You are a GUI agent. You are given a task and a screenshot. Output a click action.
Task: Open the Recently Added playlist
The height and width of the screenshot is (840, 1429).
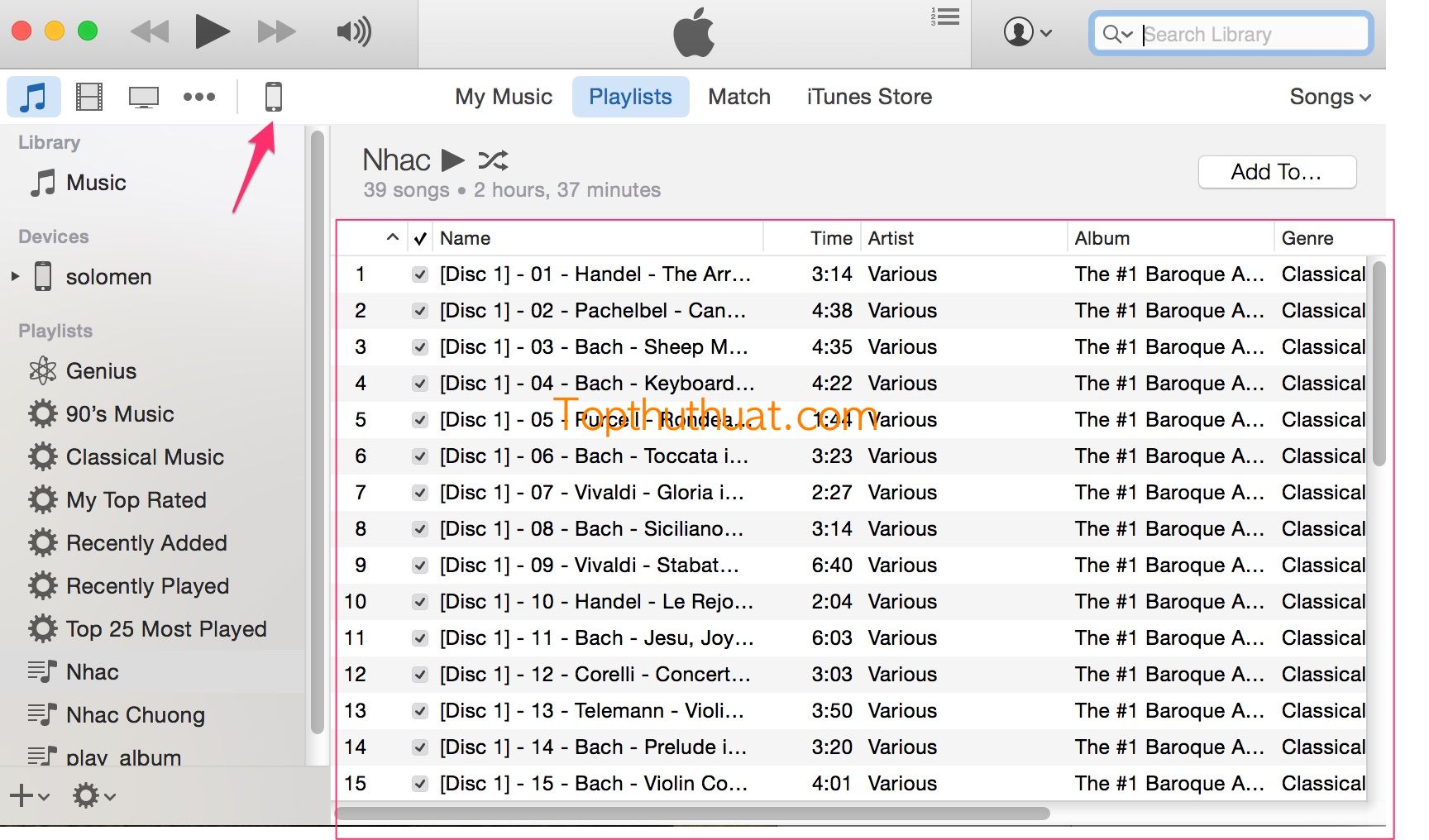pyautogui.click(x=153, y=542)
